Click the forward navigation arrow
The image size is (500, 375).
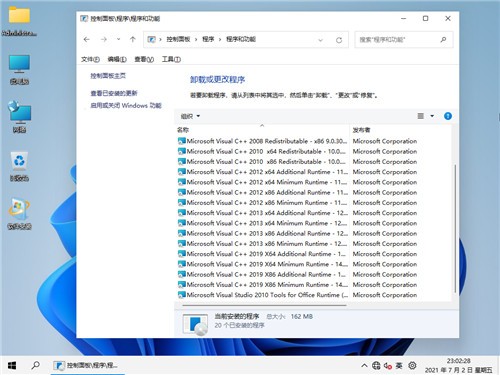104,40
